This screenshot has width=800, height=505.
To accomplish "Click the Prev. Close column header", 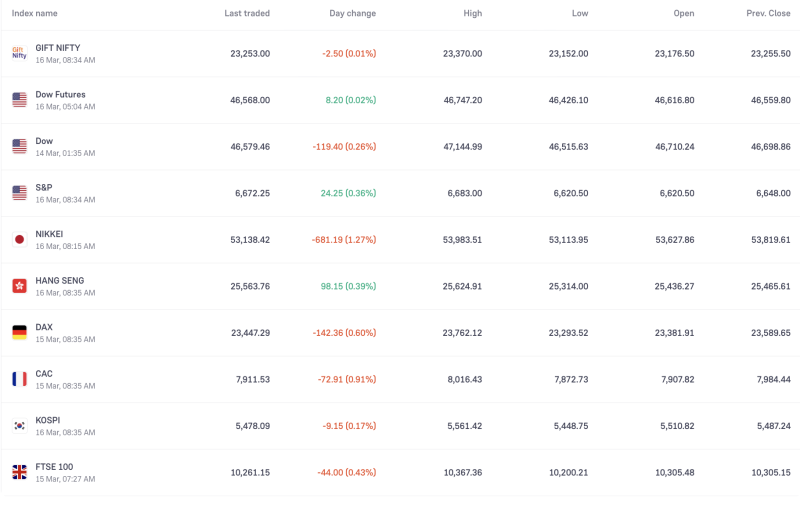I will [768, 13].
